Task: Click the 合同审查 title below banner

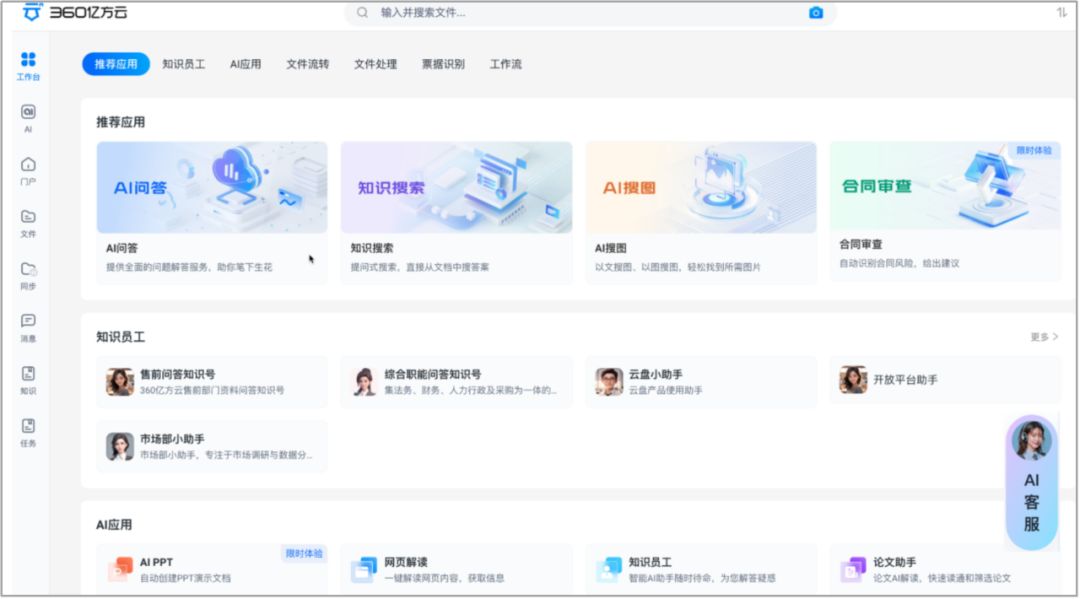Action: [x=861, y=244]
